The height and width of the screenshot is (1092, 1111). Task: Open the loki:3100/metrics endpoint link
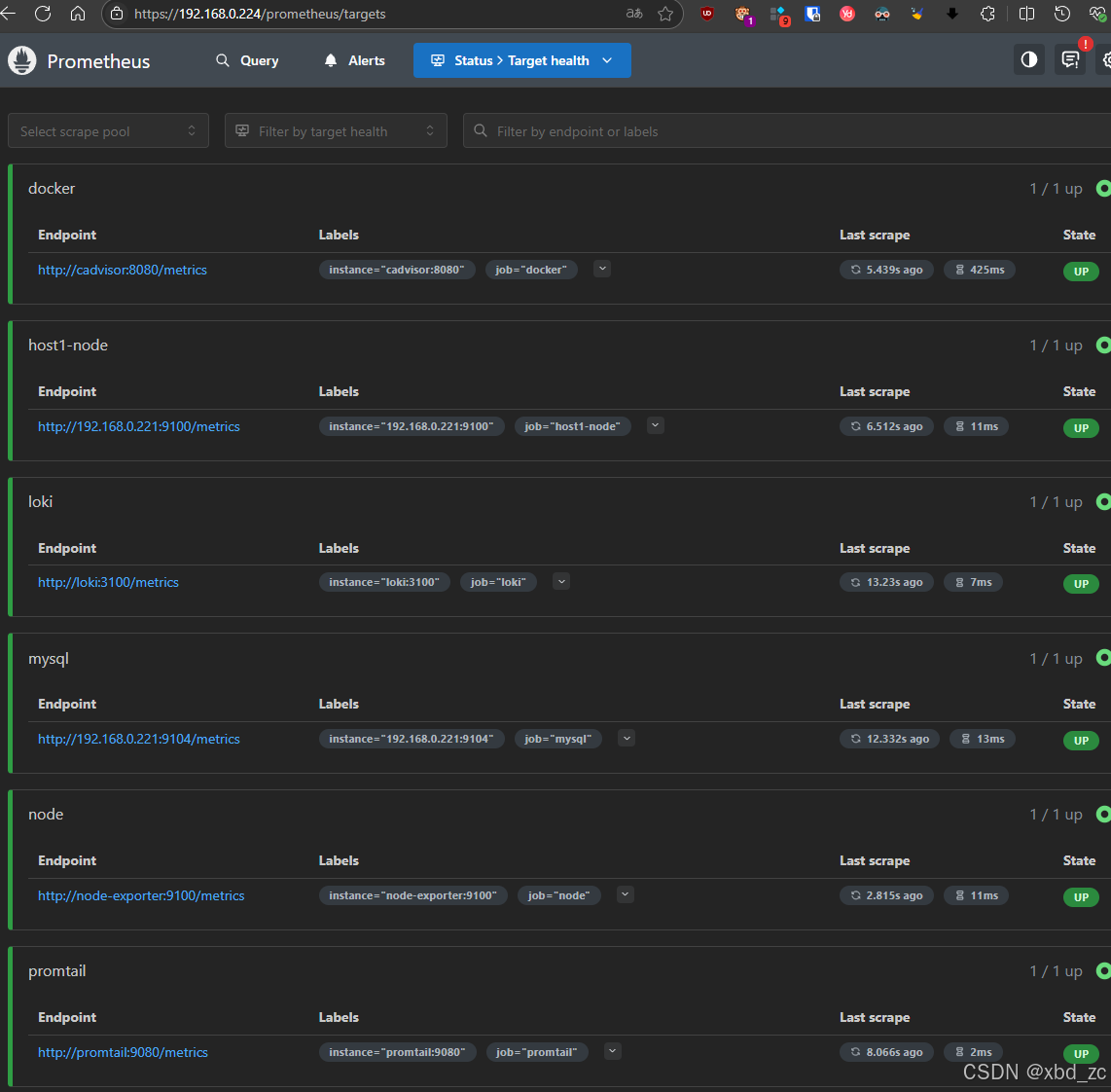(x=108, y=582)
